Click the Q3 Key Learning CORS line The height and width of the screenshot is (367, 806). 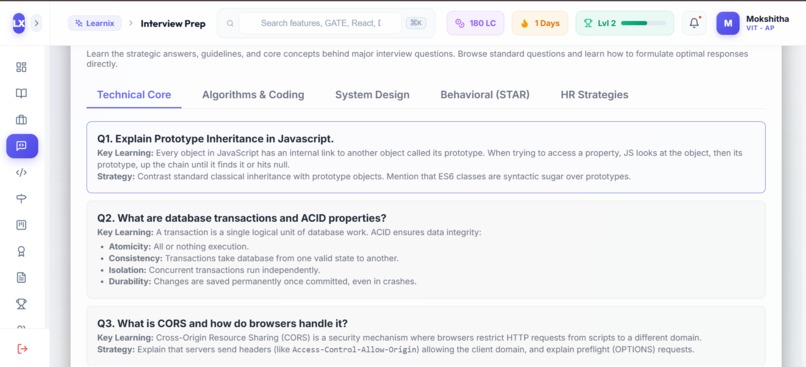[x=399, y=338]
